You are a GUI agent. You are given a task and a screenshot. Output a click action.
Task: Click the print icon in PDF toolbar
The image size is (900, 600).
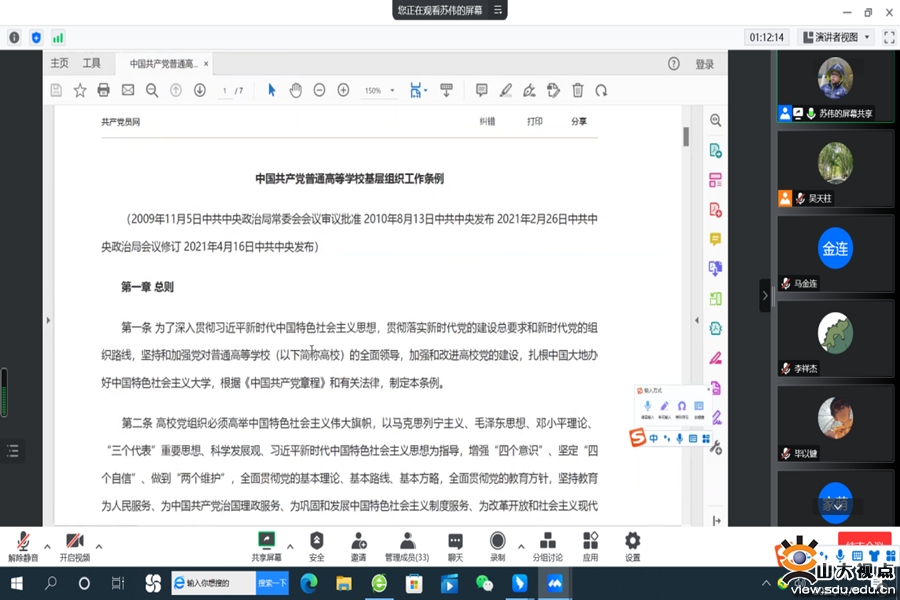pyautogui.click(x=103, y=90)
